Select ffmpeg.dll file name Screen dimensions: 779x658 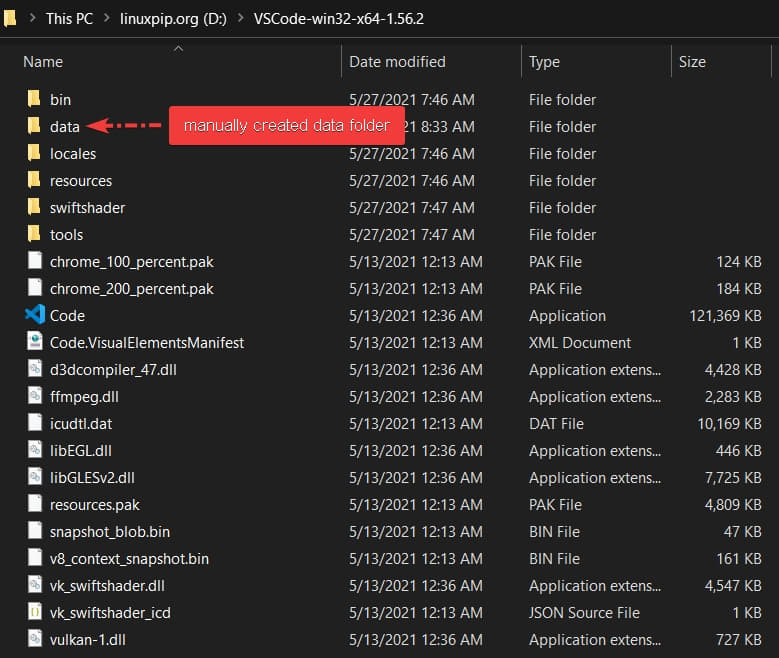click(x=84, y=397)
